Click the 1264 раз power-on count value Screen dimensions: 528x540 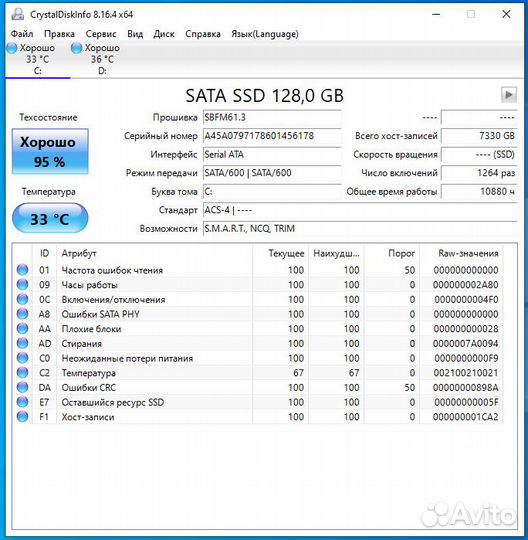(x=479, y=173)
